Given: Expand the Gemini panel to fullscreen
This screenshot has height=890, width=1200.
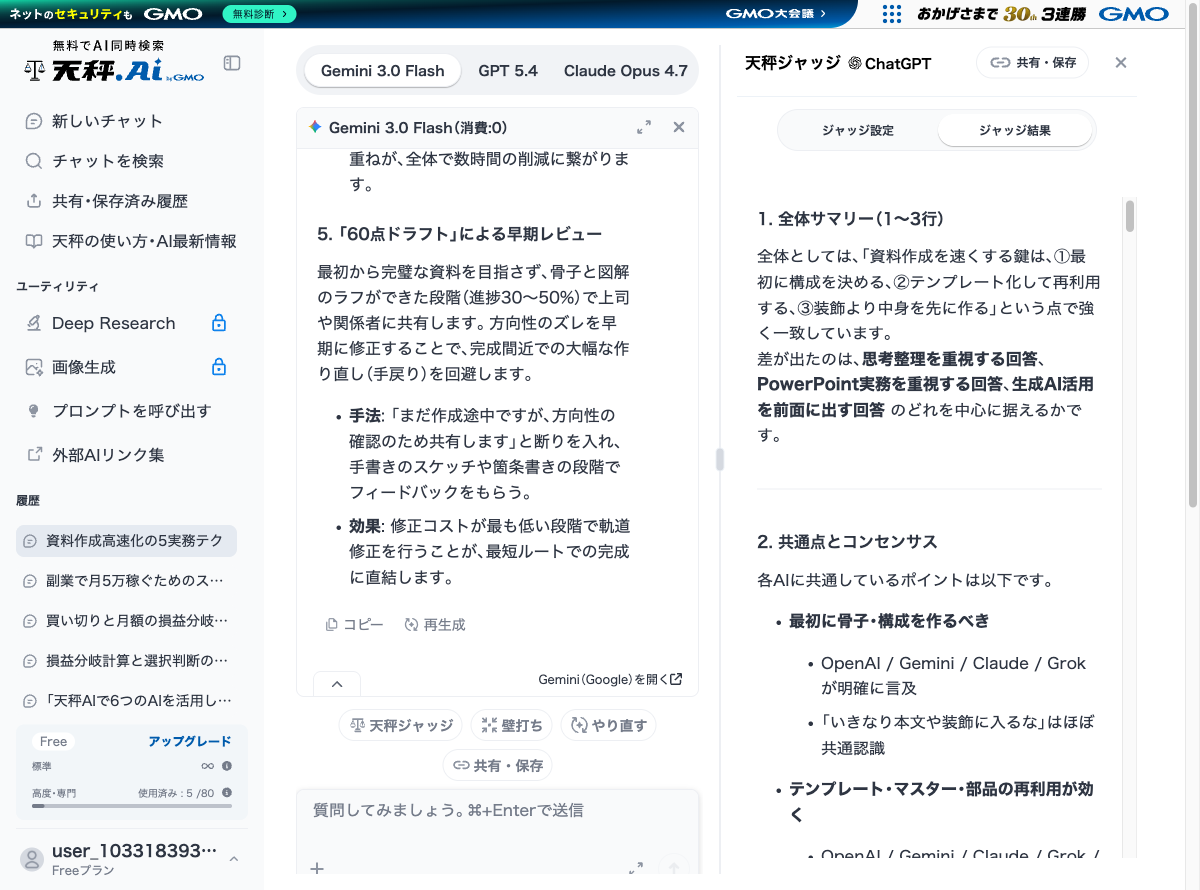Looking at the screenshot, I should 644,127.
